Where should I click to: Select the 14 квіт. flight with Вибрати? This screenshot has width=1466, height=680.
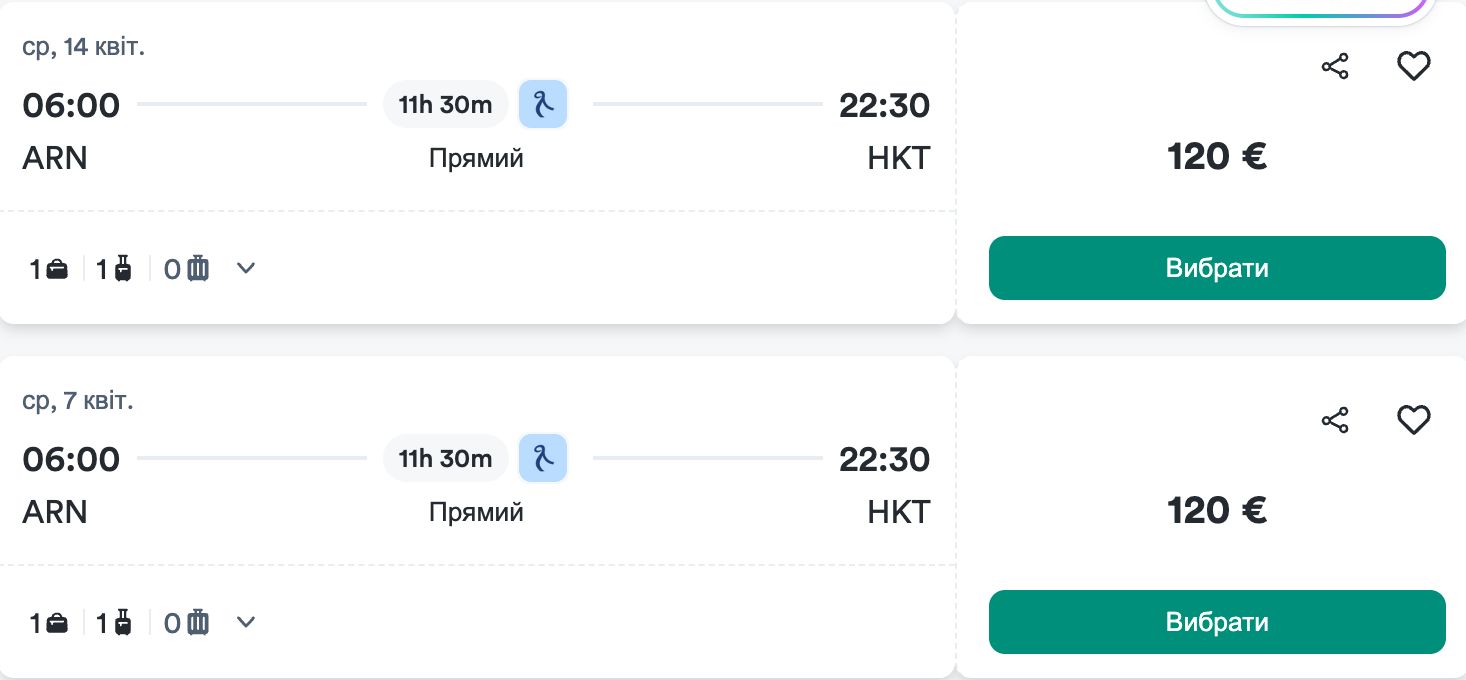(x=1217, y=268)
